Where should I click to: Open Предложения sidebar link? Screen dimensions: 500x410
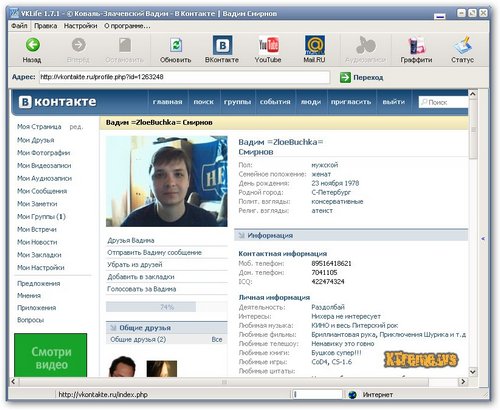click(39, 284)
